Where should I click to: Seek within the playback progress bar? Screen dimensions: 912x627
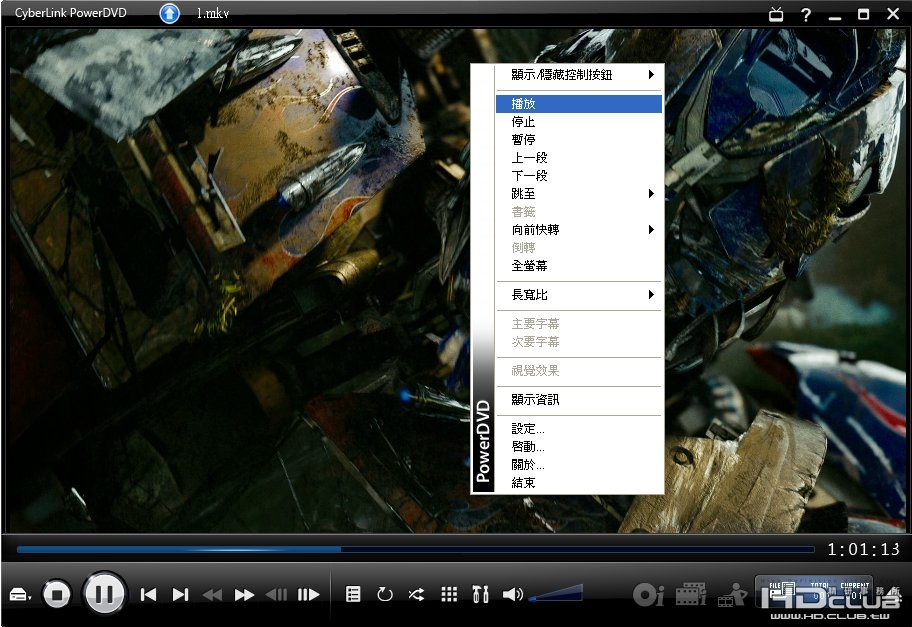point(415,549)
